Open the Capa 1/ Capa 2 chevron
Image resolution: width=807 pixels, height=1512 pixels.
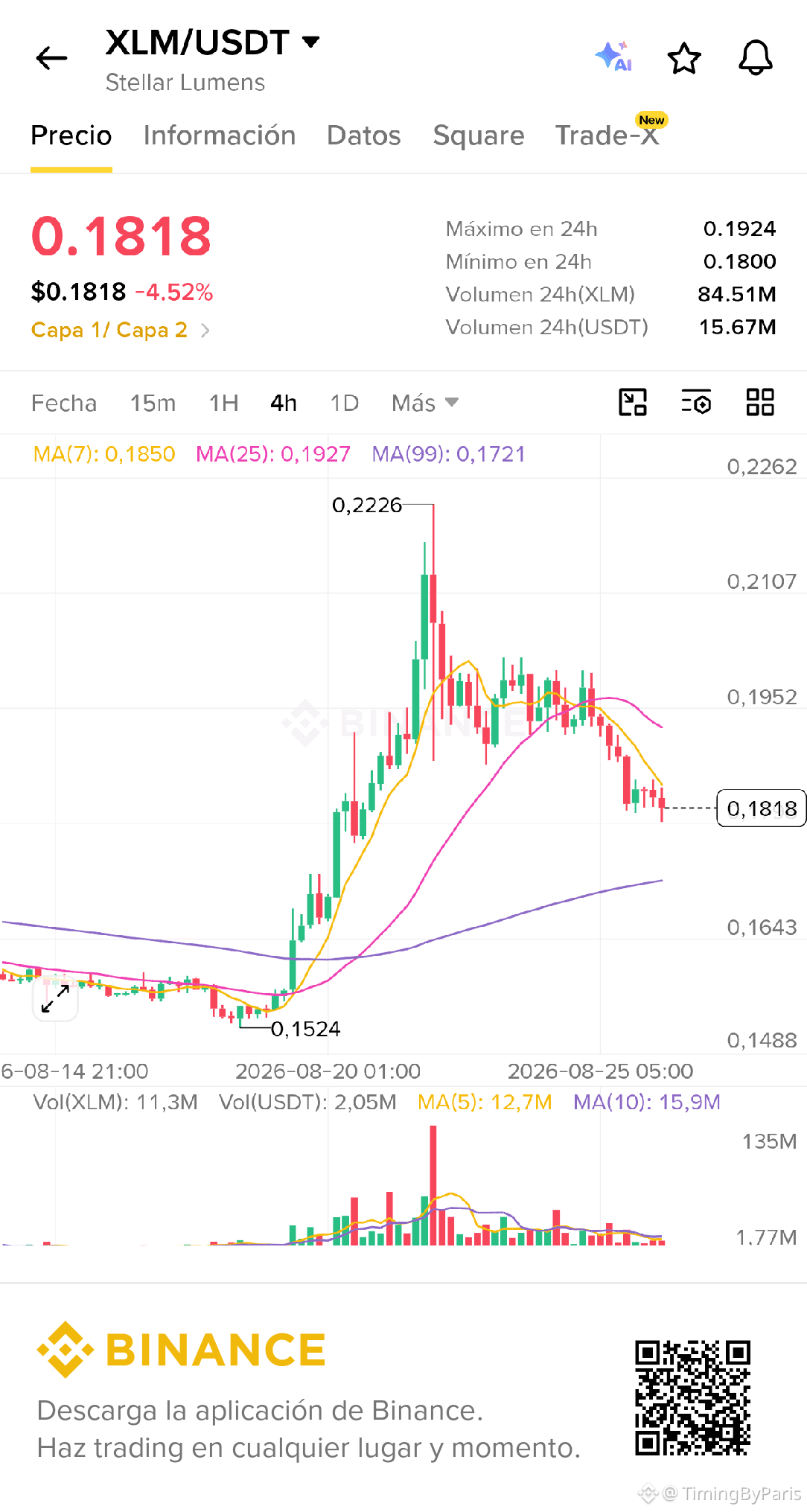205,330
